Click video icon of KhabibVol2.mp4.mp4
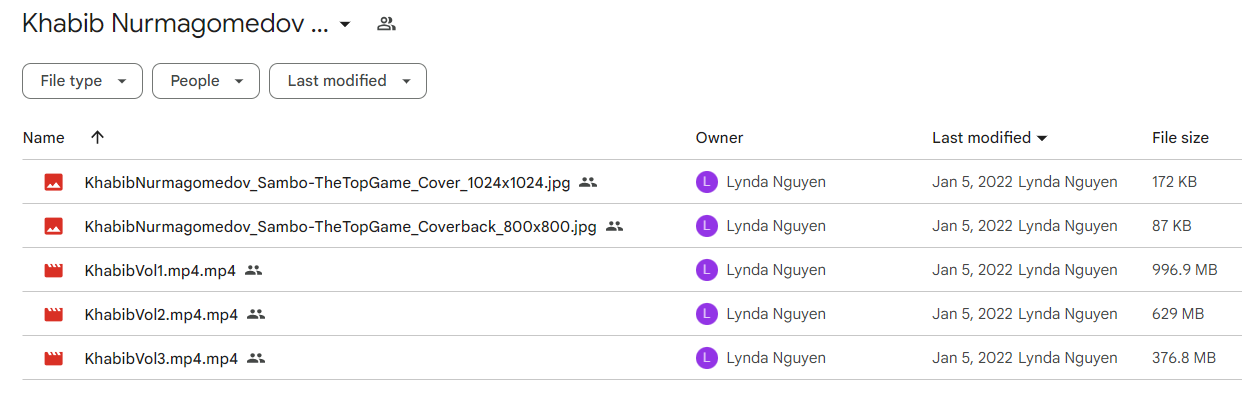 pos(54,314)
